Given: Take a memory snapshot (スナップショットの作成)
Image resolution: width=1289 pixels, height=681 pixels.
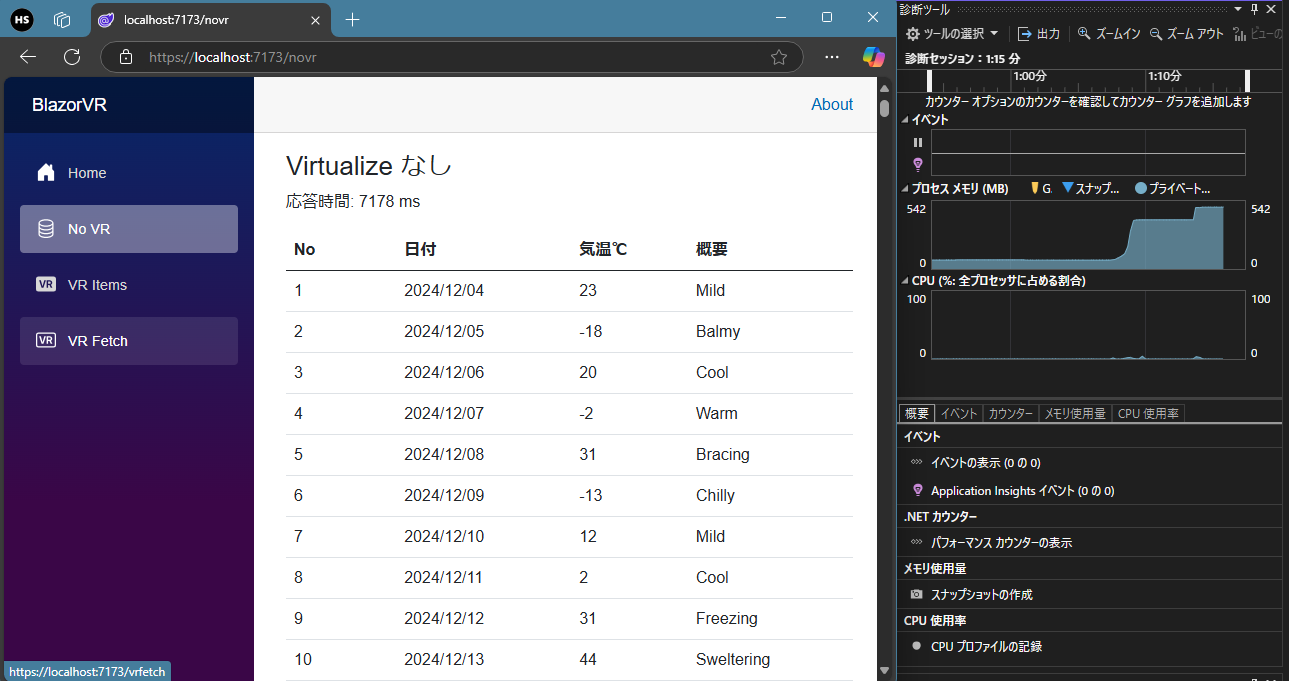Looking at the screenshot, I should [981, 595].
